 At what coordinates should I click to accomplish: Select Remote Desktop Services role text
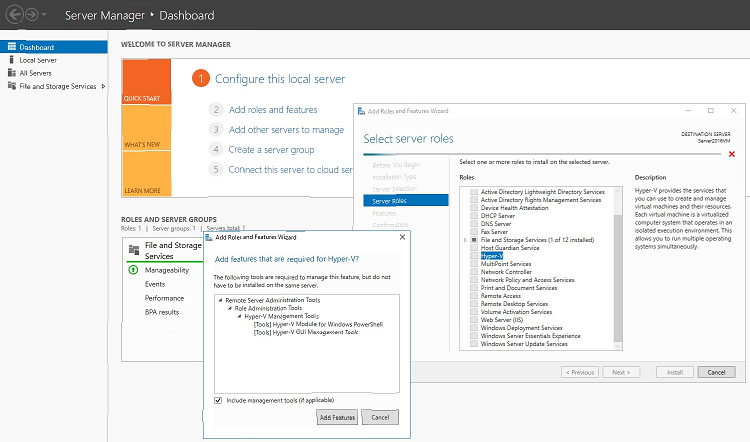[x=514, y=304]
